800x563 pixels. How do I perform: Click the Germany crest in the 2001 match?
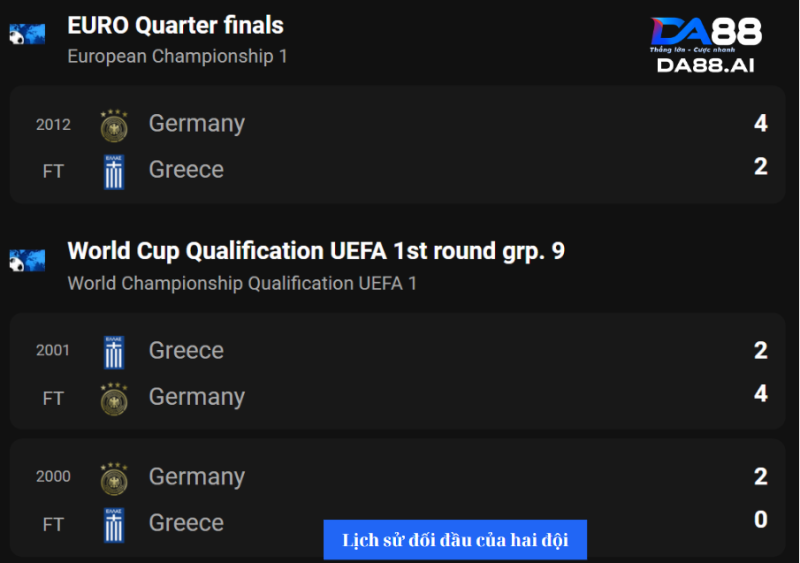click(114, 399)
